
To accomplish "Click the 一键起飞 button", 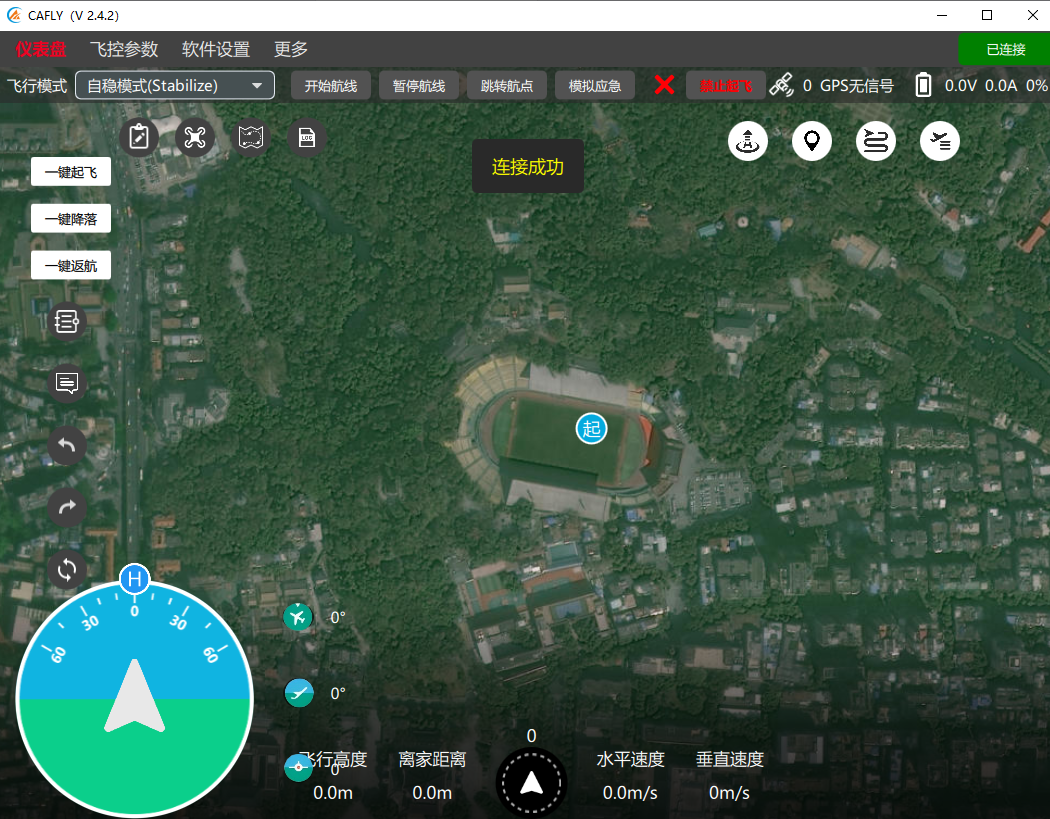I will click(71, 172).
